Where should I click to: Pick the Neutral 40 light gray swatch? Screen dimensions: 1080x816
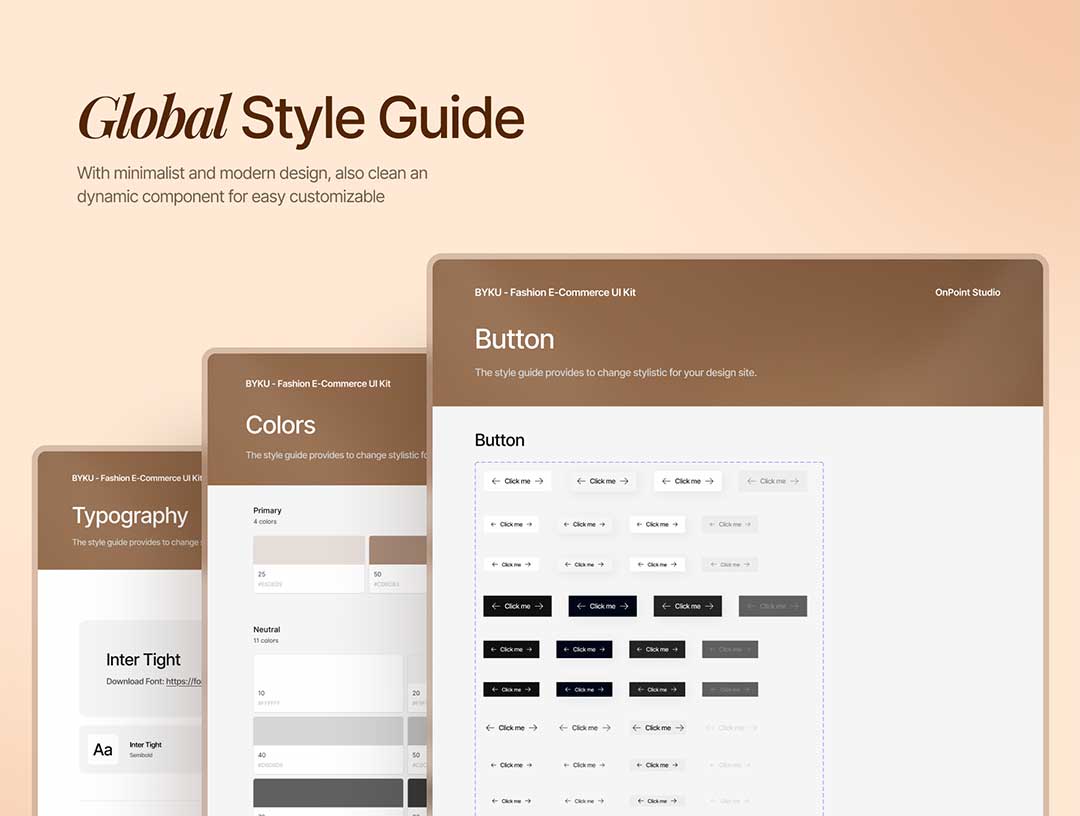pyautogui.click(x=328, y=731)
